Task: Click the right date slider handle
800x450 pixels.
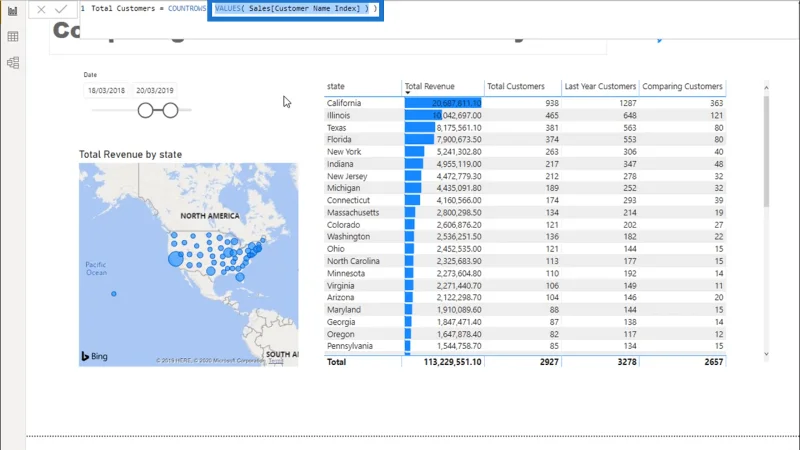Action: tap(170, 110)
